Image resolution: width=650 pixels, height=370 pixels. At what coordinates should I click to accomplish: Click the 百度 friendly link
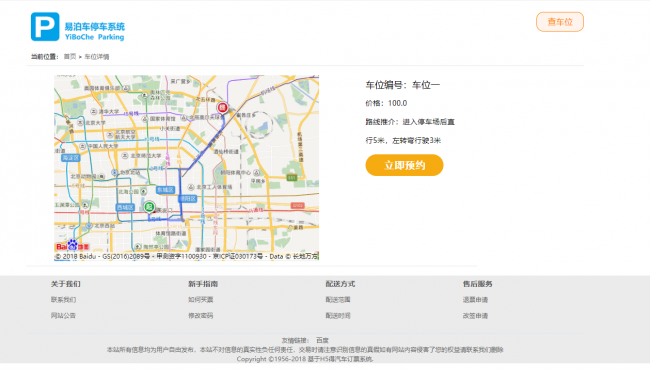click(x=322, y=341)
